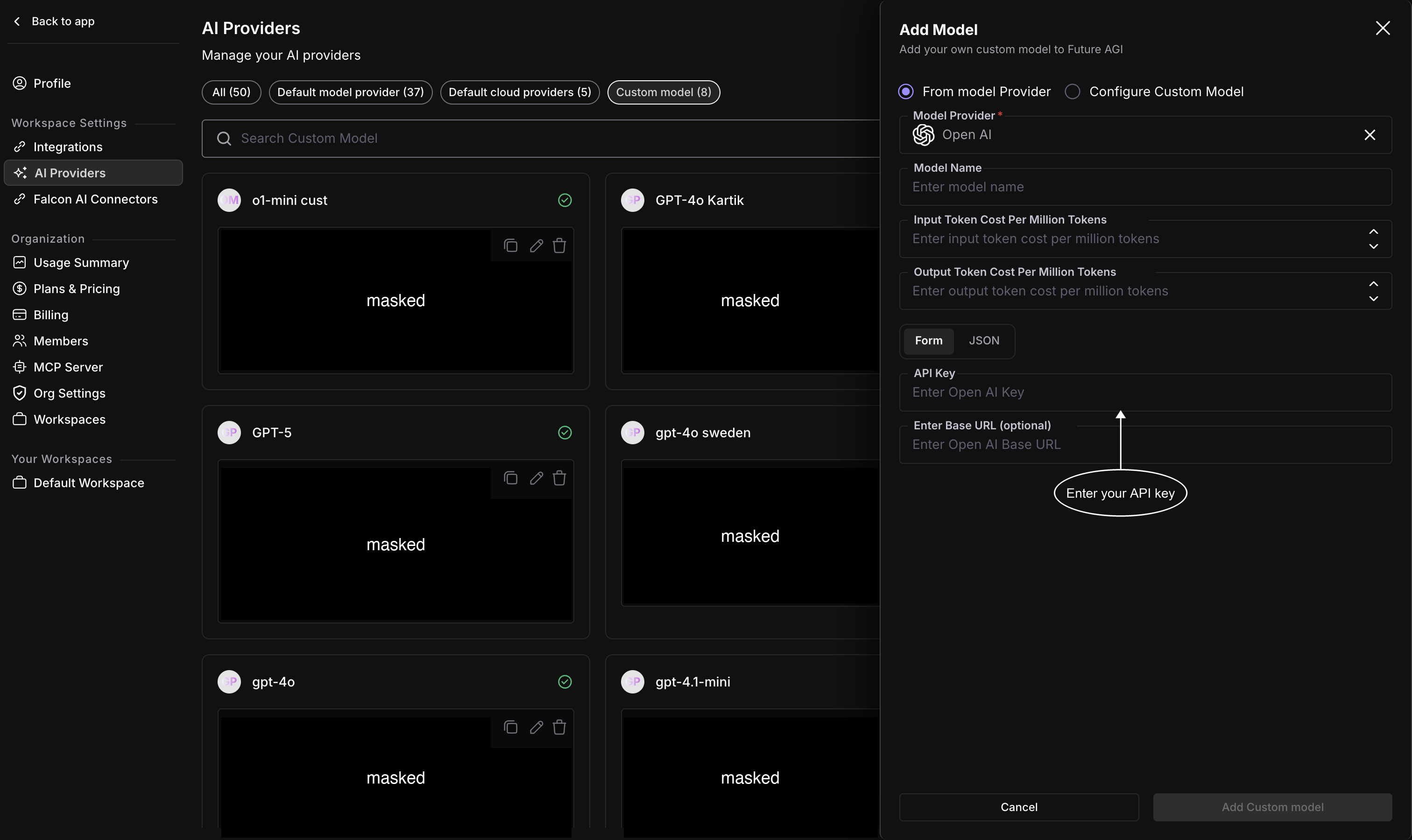1412x840 pixels.
Task: Click the gpt-4o sweden avatar icon
Action: 633,433
